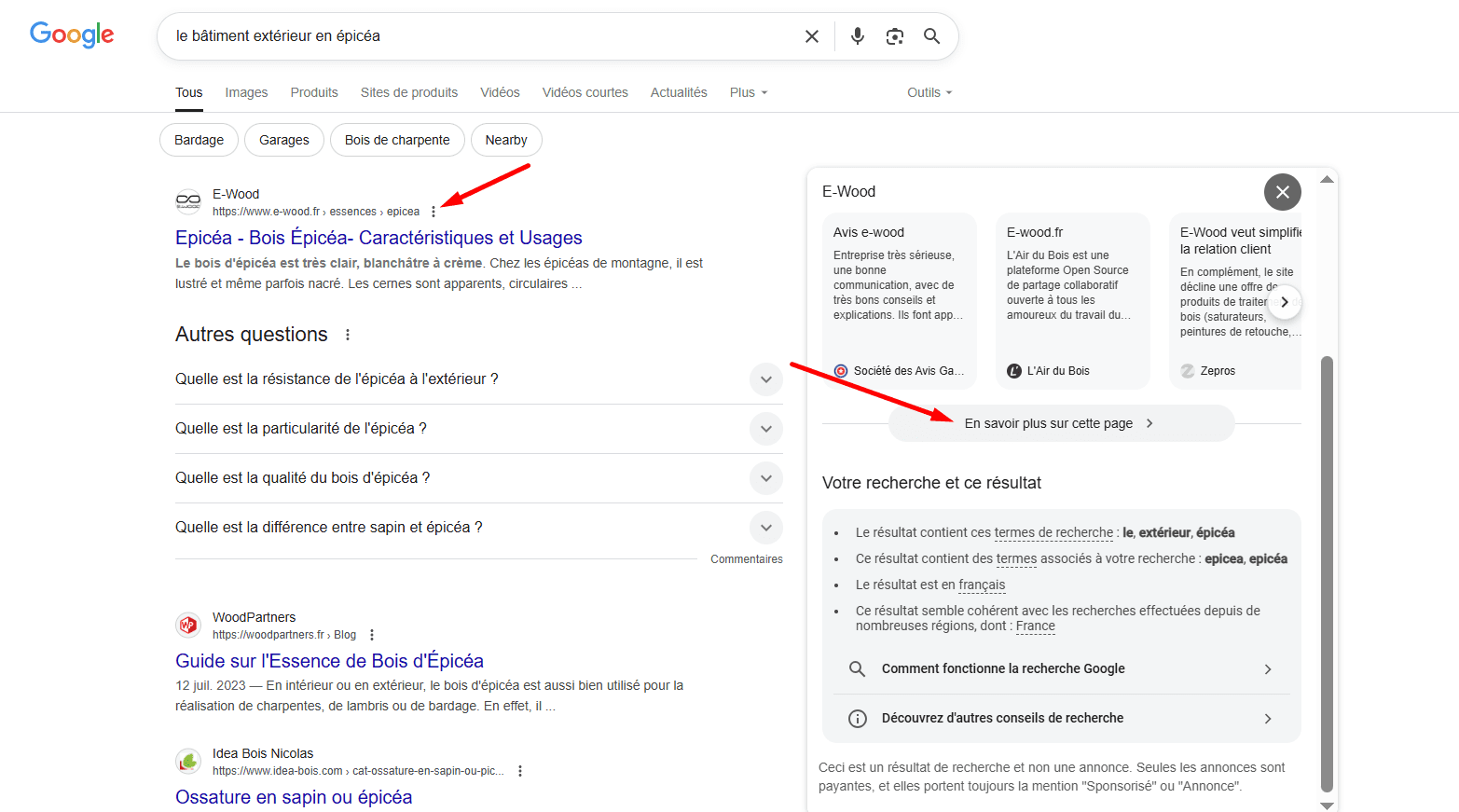Screen dimensions: 1459x812
Task: Open Epicéa - Bois Épicéa result link
Action: point(379,238)
